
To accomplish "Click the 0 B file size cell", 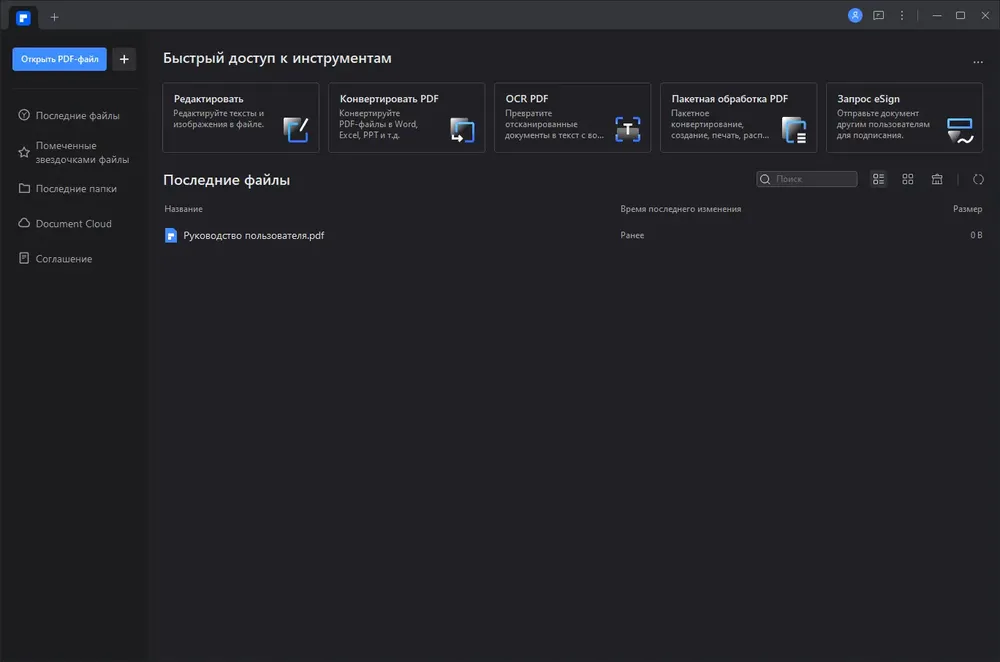I will point(976,235).
